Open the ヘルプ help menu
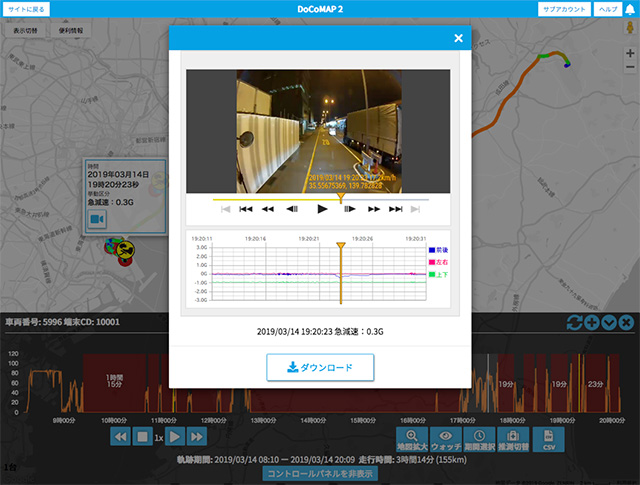Screen dimensions: 640x485 (607, 8)
